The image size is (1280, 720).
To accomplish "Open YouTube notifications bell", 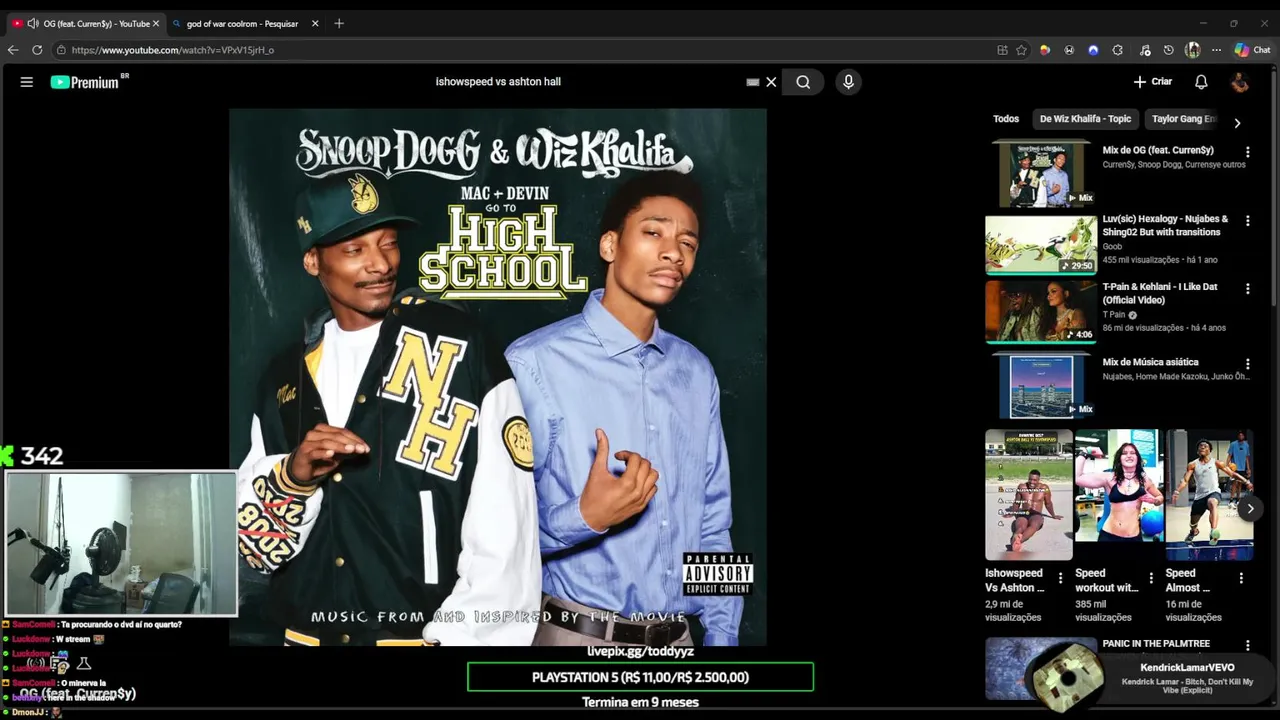I will click(x=1201, y=82).
